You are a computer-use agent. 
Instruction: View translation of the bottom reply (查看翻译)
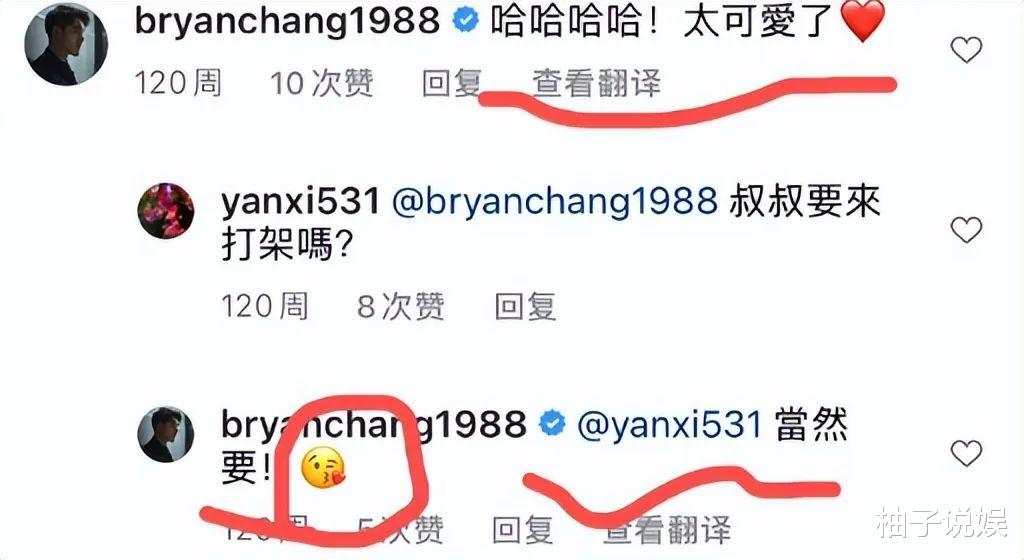(x=667, y=529)
